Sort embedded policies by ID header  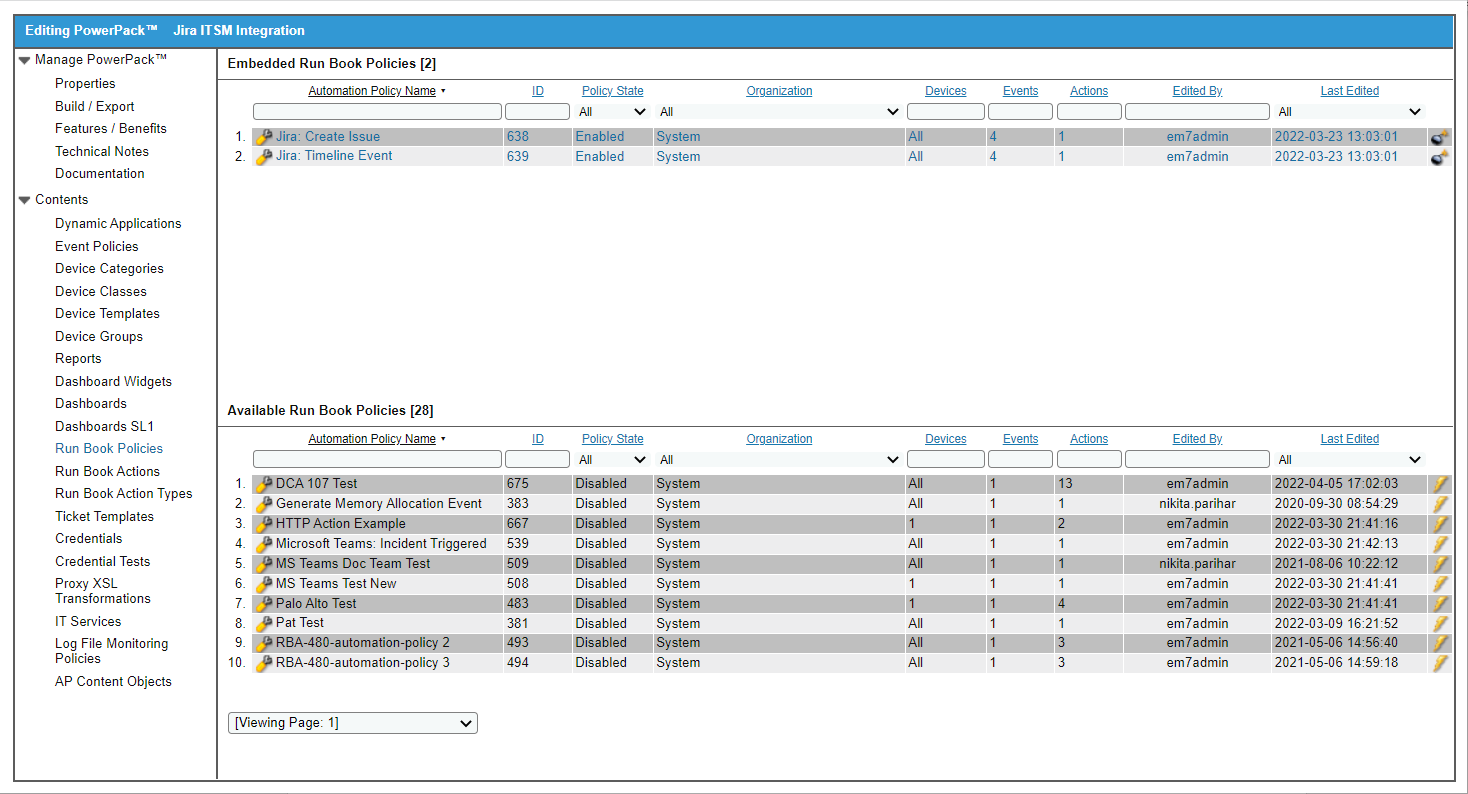coord(538,91)
